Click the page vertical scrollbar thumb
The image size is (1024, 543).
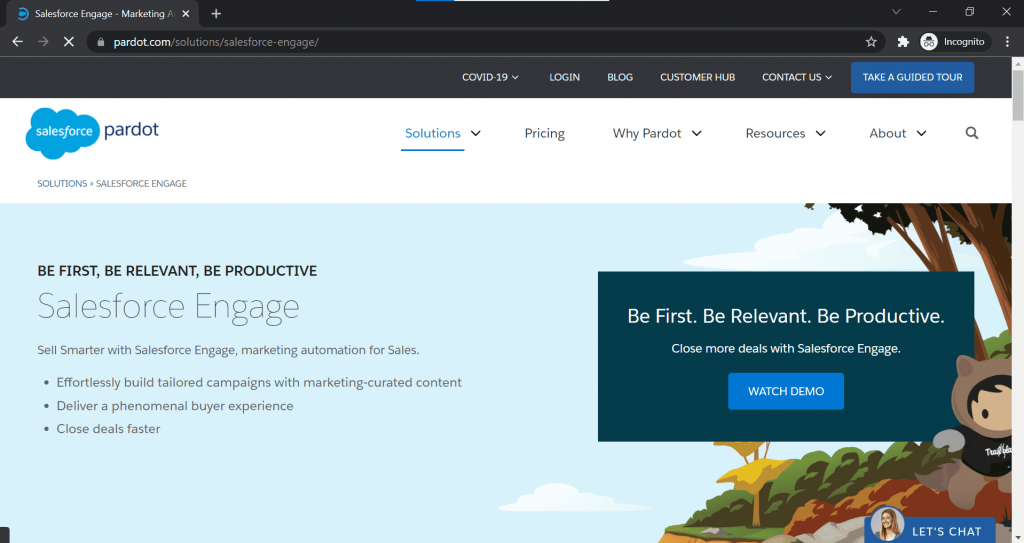[x=1017, y=95]
